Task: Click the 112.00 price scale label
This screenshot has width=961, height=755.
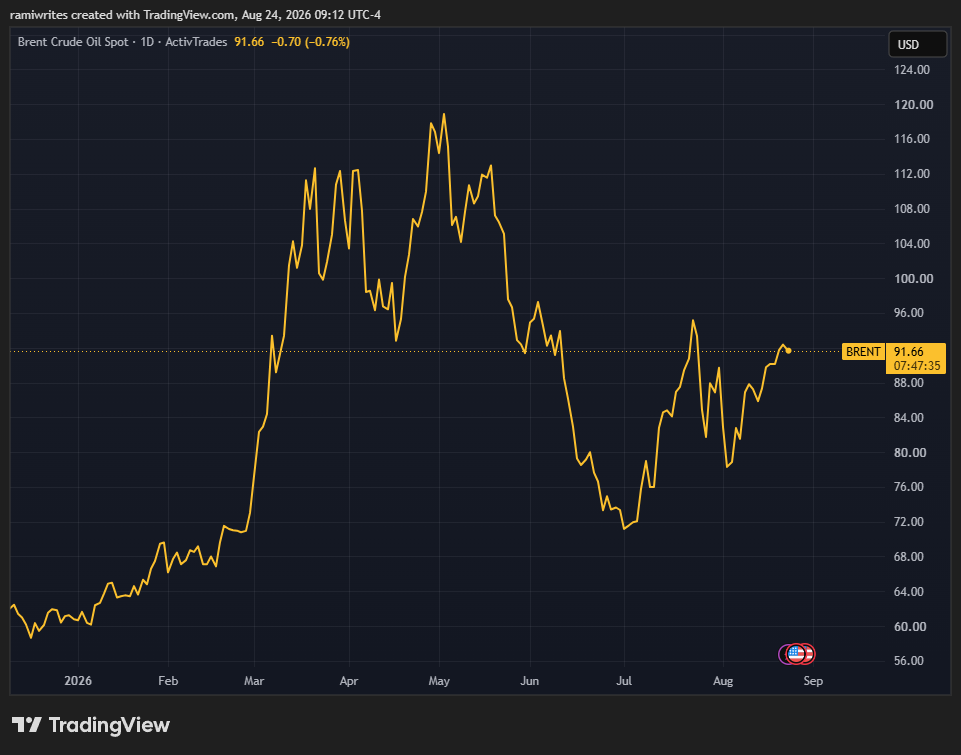Action: point(912,173)
